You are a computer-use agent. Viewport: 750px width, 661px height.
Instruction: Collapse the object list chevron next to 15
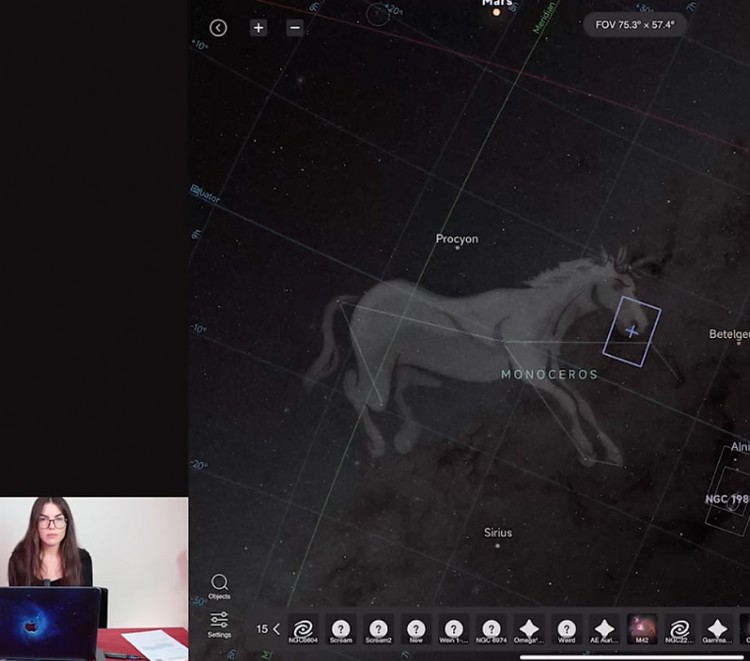pos(276,629)
